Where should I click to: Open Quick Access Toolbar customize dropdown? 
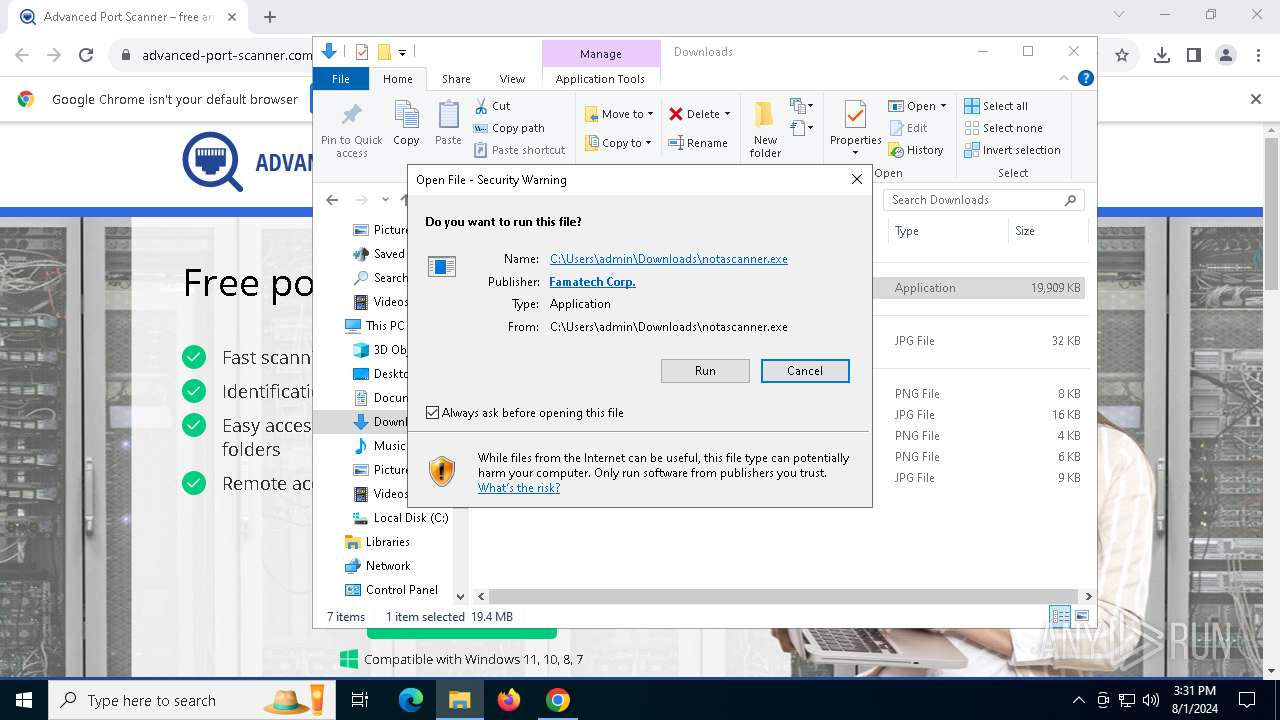pos(402,52)
